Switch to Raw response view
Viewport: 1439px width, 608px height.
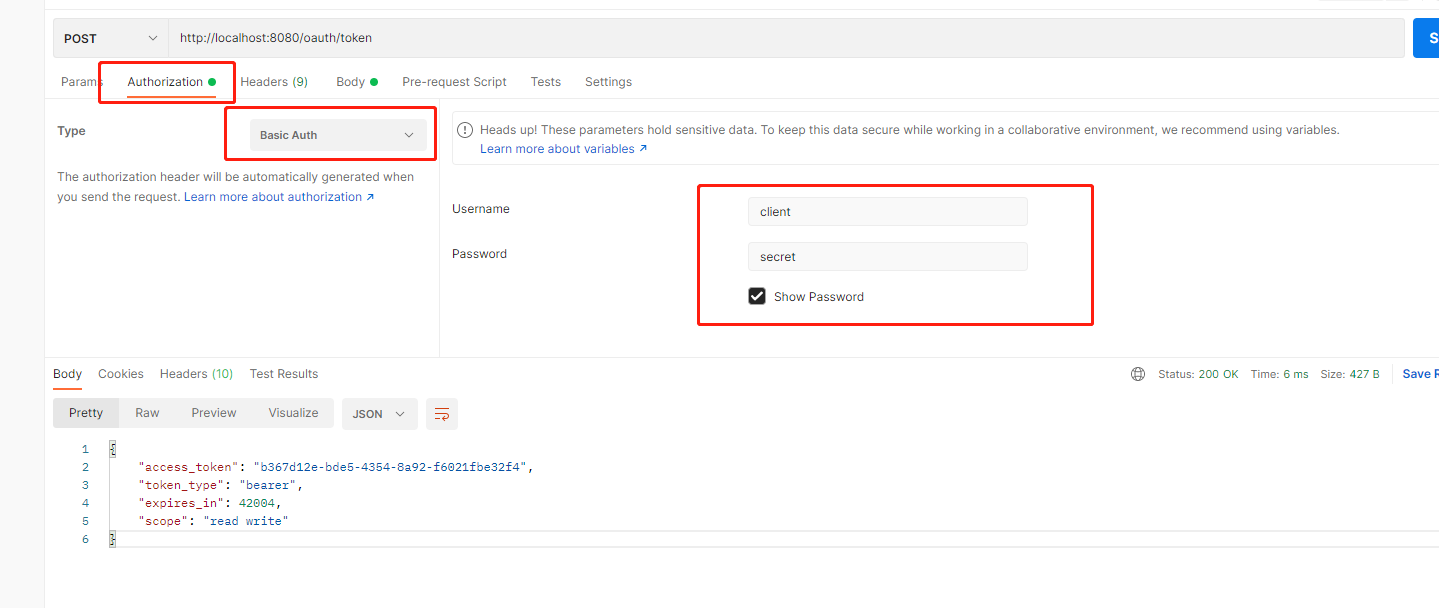tap(147, 413)
